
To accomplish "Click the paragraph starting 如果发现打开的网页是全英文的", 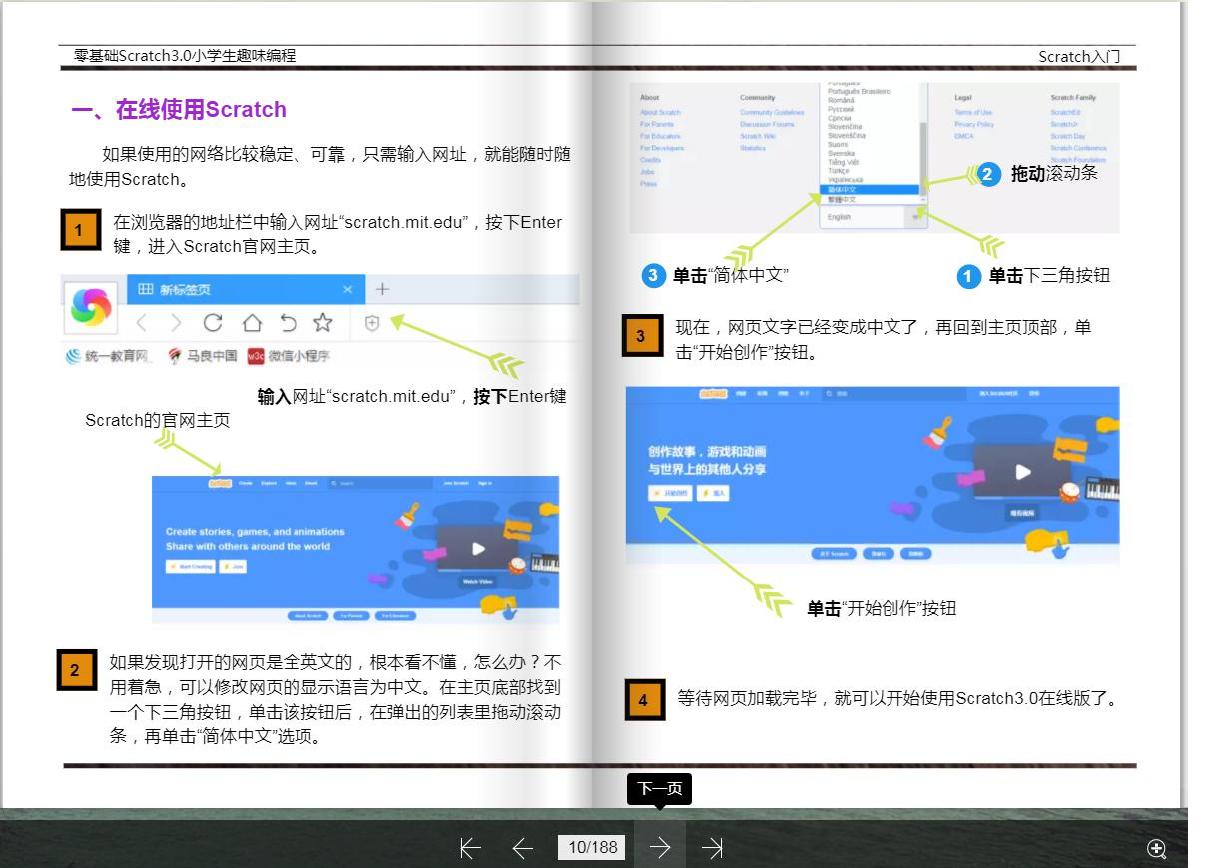I will (335, 699).
